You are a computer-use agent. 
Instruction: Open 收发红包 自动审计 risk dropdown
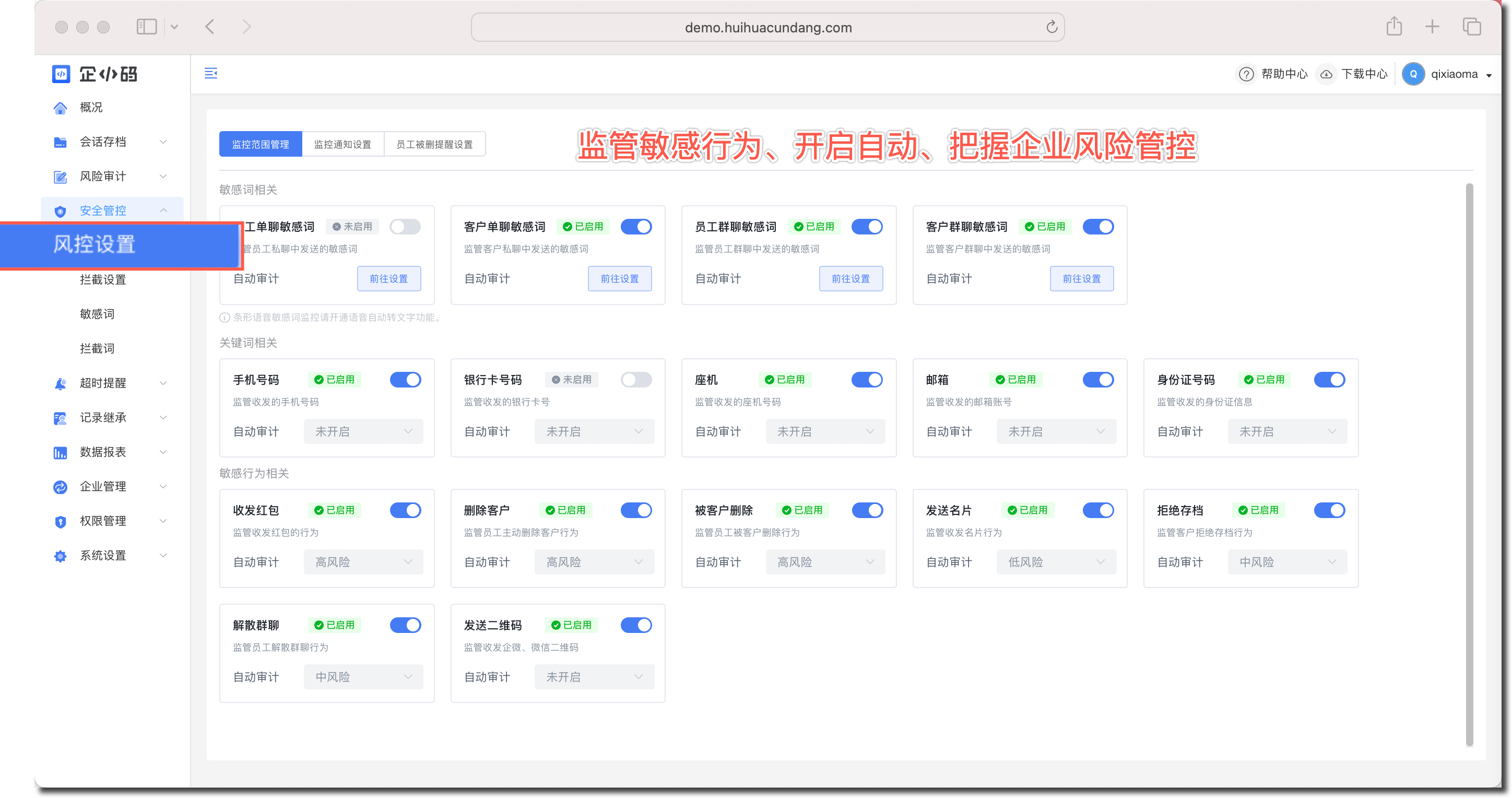point(363,562)
